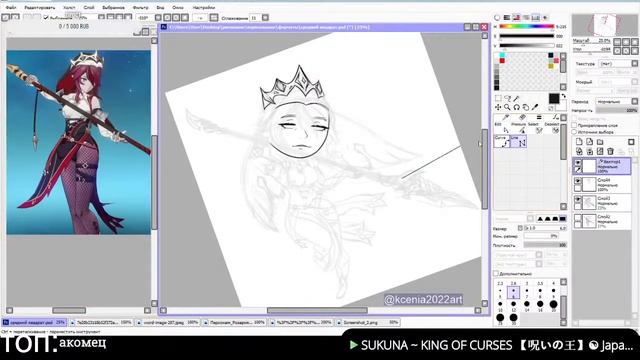Create a new linework layer
Image resolution: width=640 pixels, height=360 pixels.
coord(589,142)
